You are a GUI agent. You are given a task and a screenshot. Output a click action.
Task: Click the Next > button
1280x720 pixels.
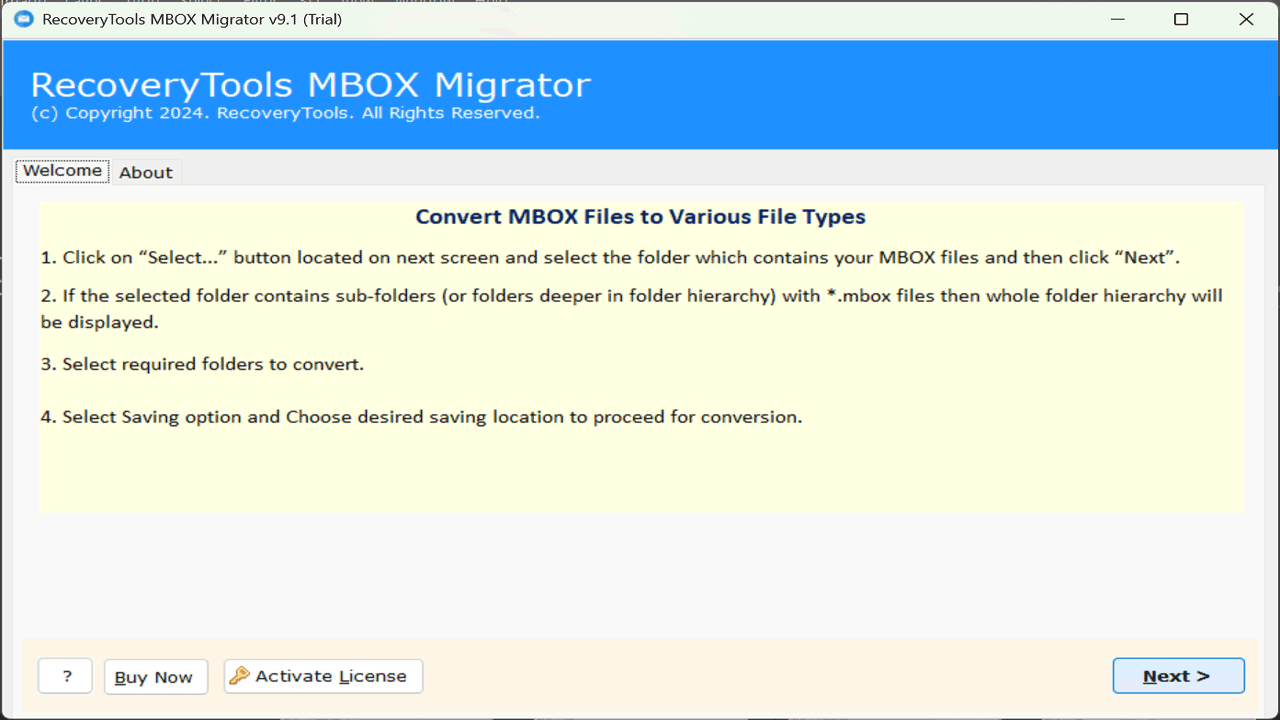click(x=1178, y=676)
